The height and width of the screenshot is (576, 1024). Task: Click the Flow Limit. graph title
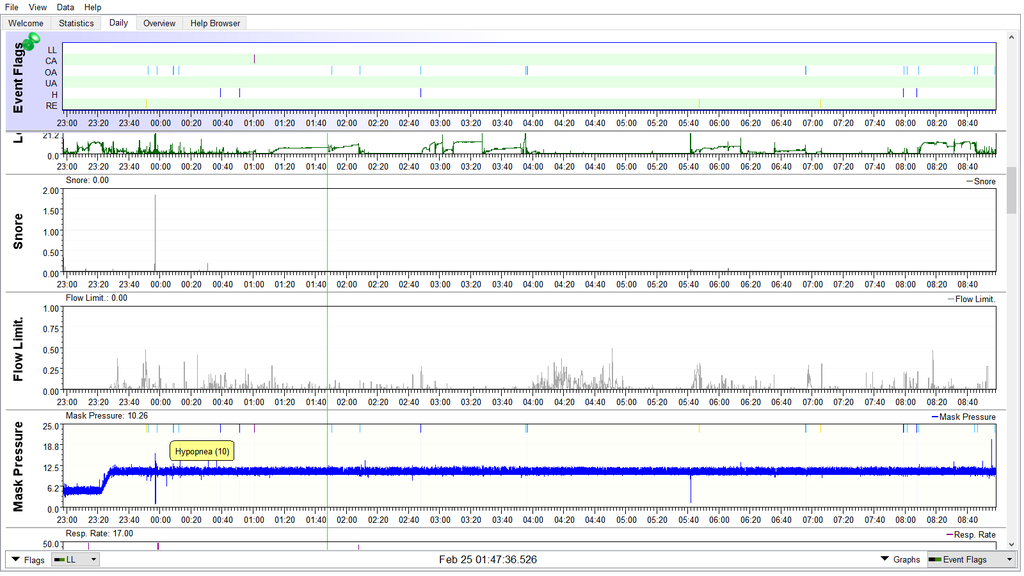coord(18,349)
